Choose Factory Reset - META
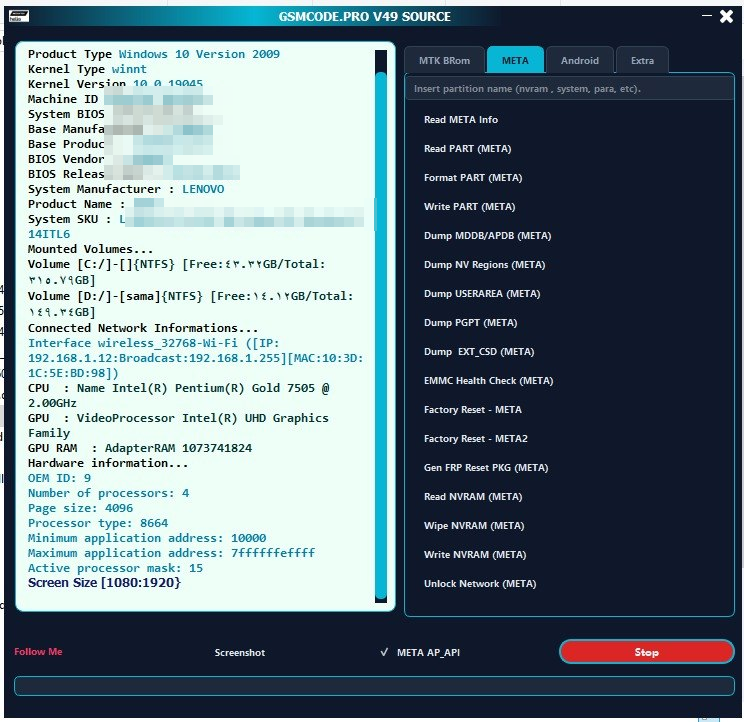744x722 pixels. [x=473, y=409]
